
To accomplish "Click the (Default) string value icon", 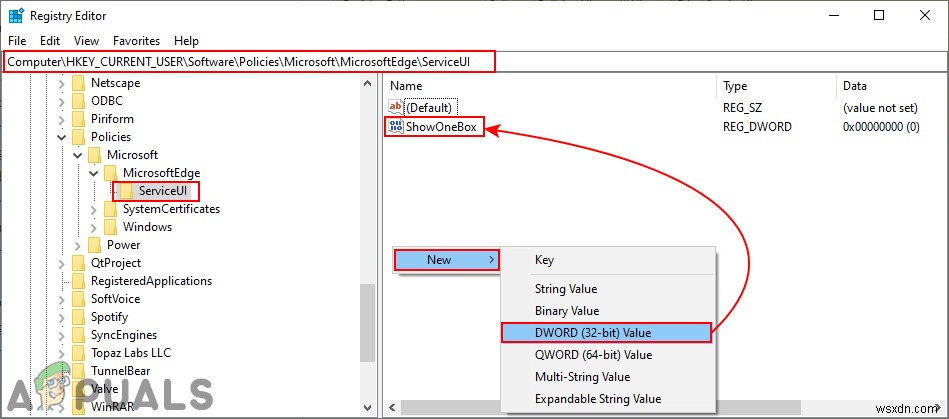I will [x=396, y=108].
